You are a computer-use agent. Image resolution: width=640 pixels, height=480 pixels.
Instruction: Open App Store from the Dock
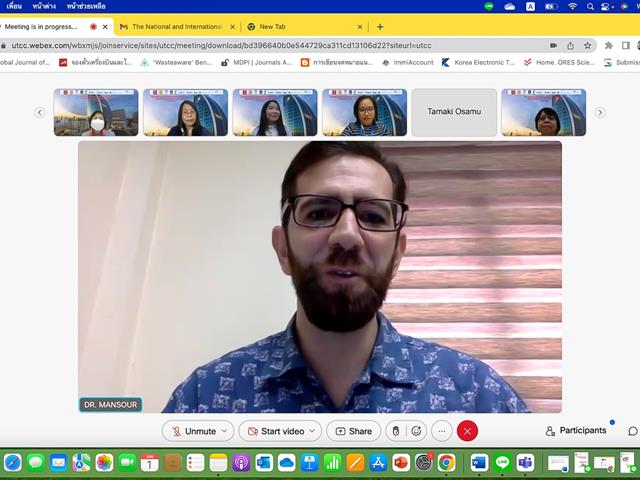(378, 463)
